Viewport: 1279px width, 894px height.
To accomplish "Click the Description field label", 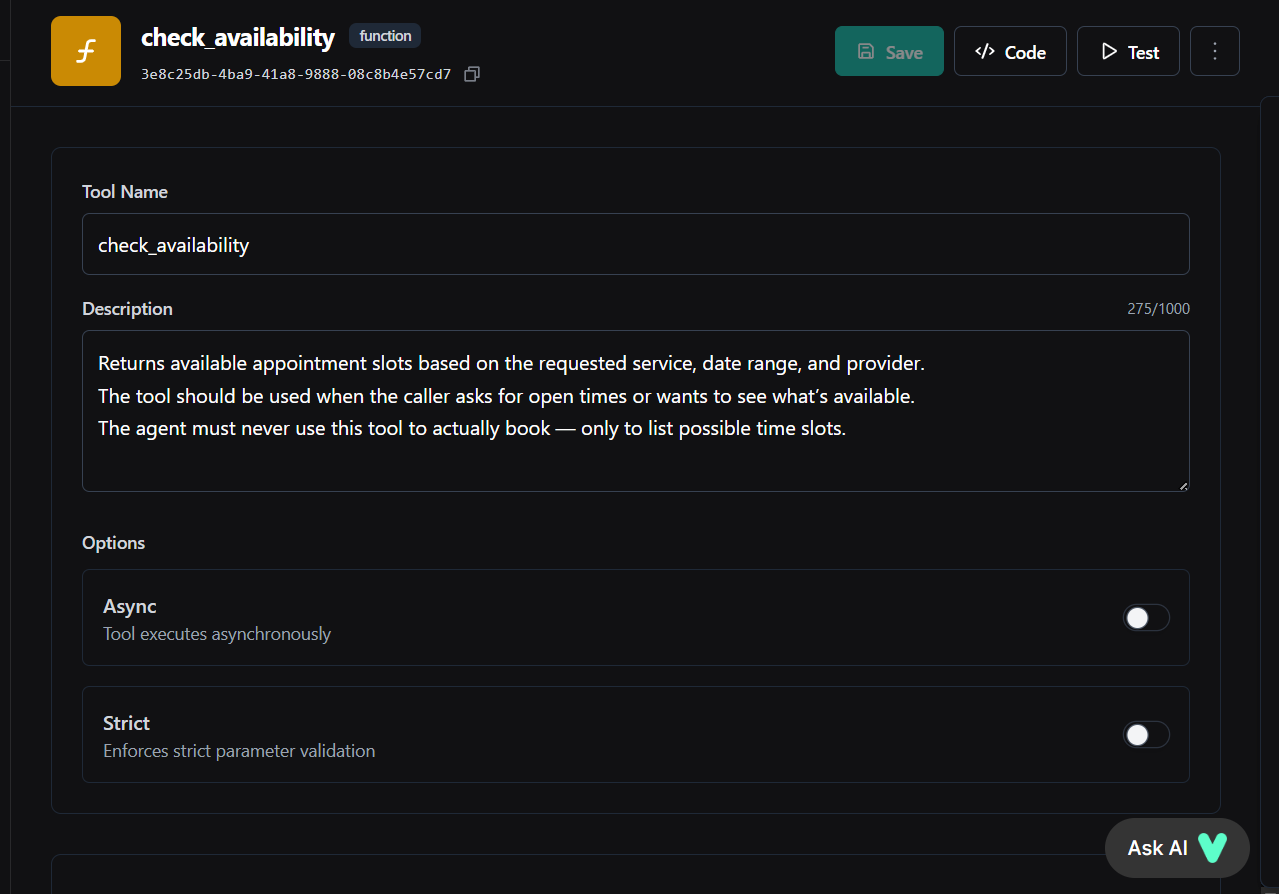I will tap(127, 309).
